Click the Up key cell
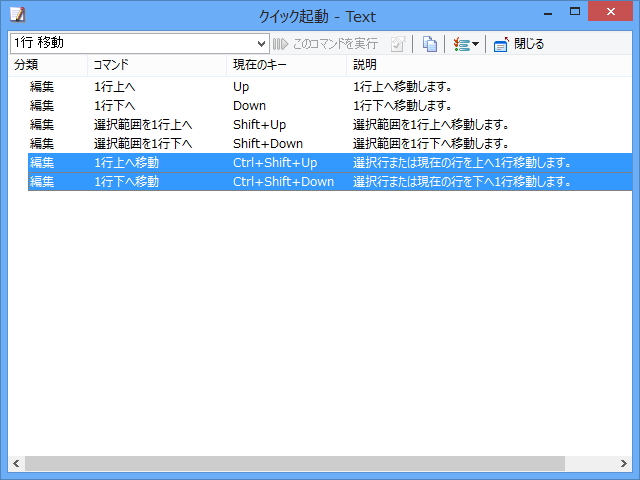 click(241, 87)
